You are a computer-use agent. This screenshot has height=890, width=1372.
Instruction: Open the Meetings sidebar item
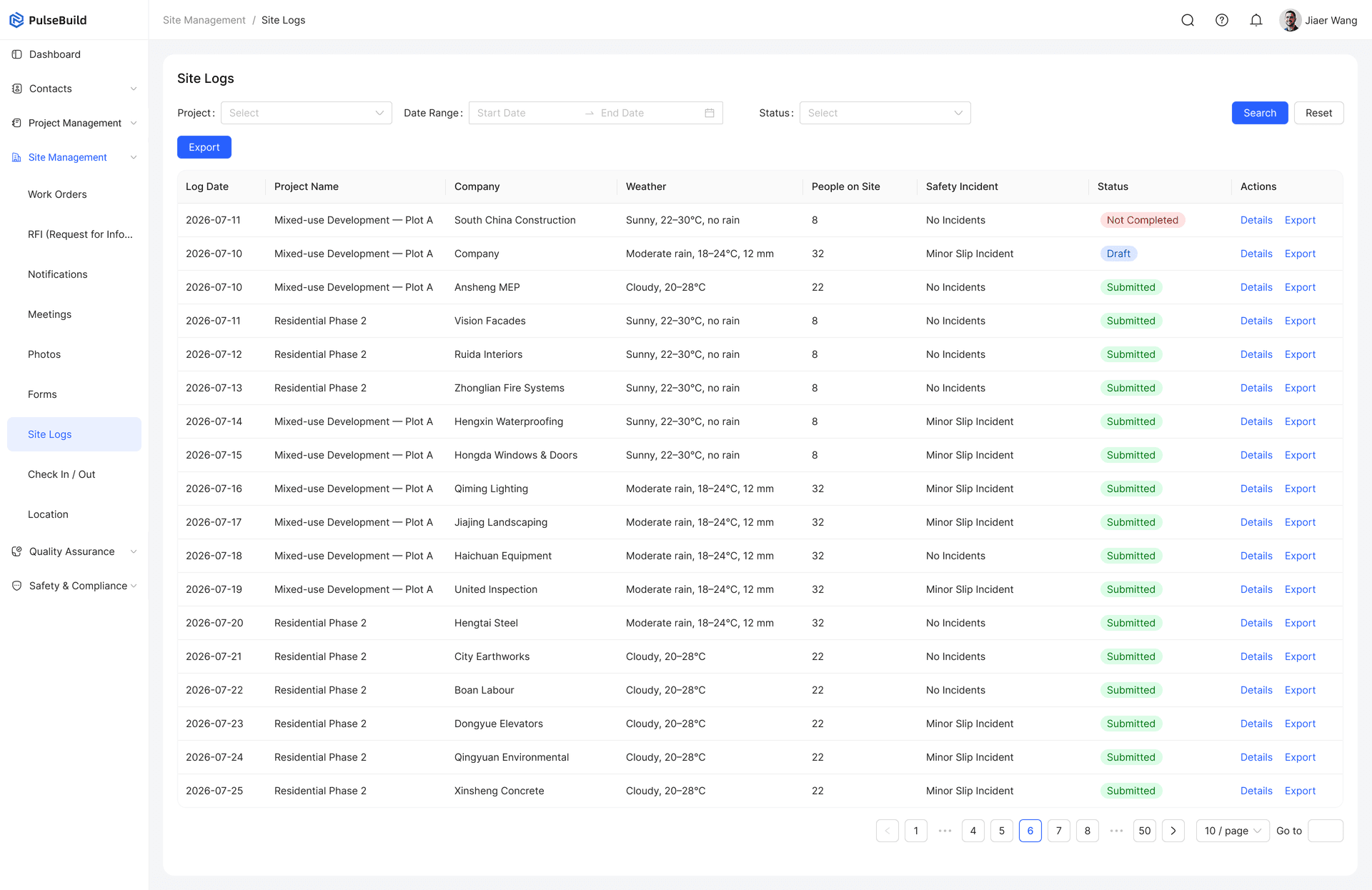[49, 314]
